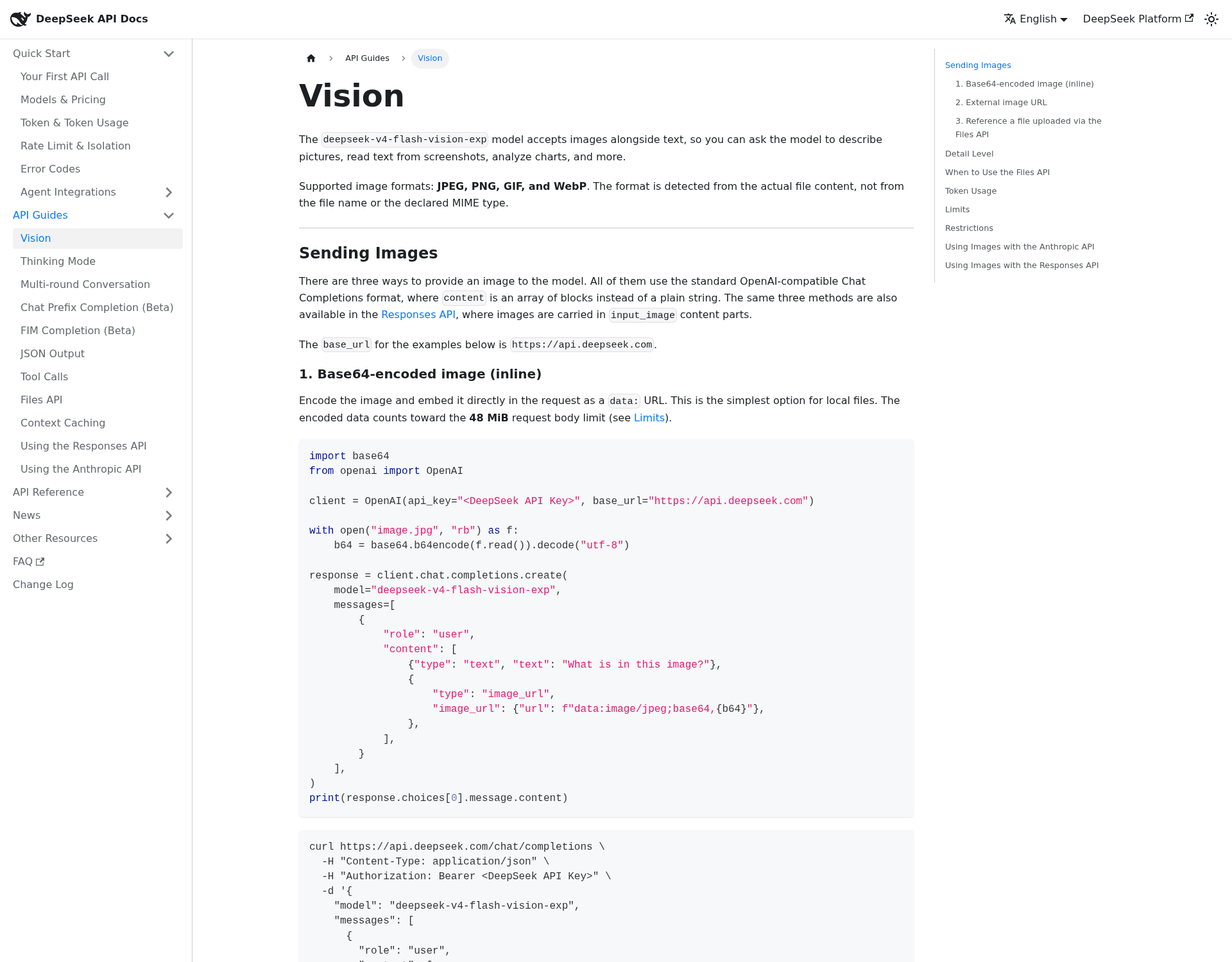The height and width of the screenshot is (962, 1232).
Task: Jump to Using Images with the Anthropic API
Action: [x=1020, y=247]
